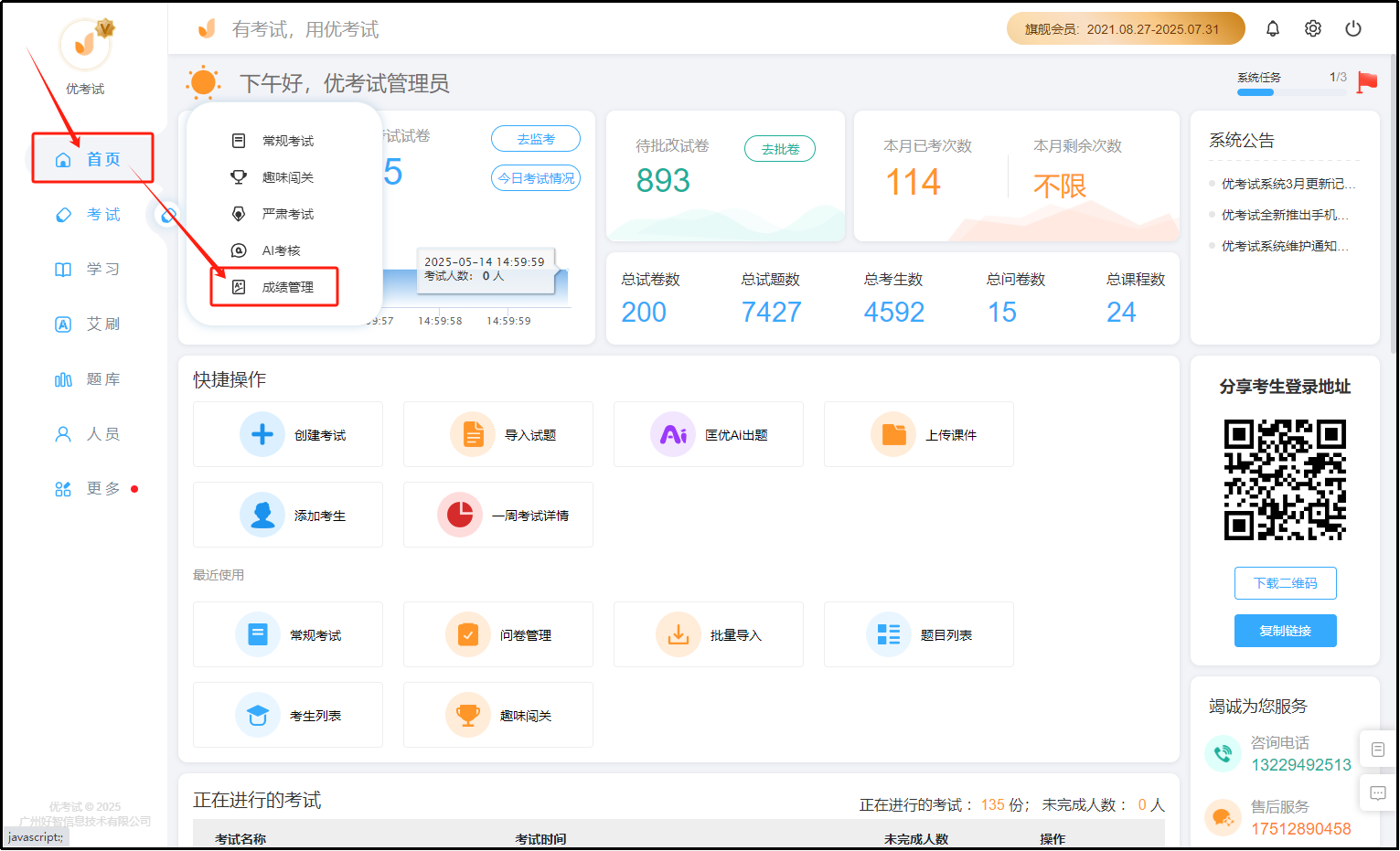Screen dimensions: 1400x851
Task: Open 考试 in the sidebar
Action: (x=88, y=215)
